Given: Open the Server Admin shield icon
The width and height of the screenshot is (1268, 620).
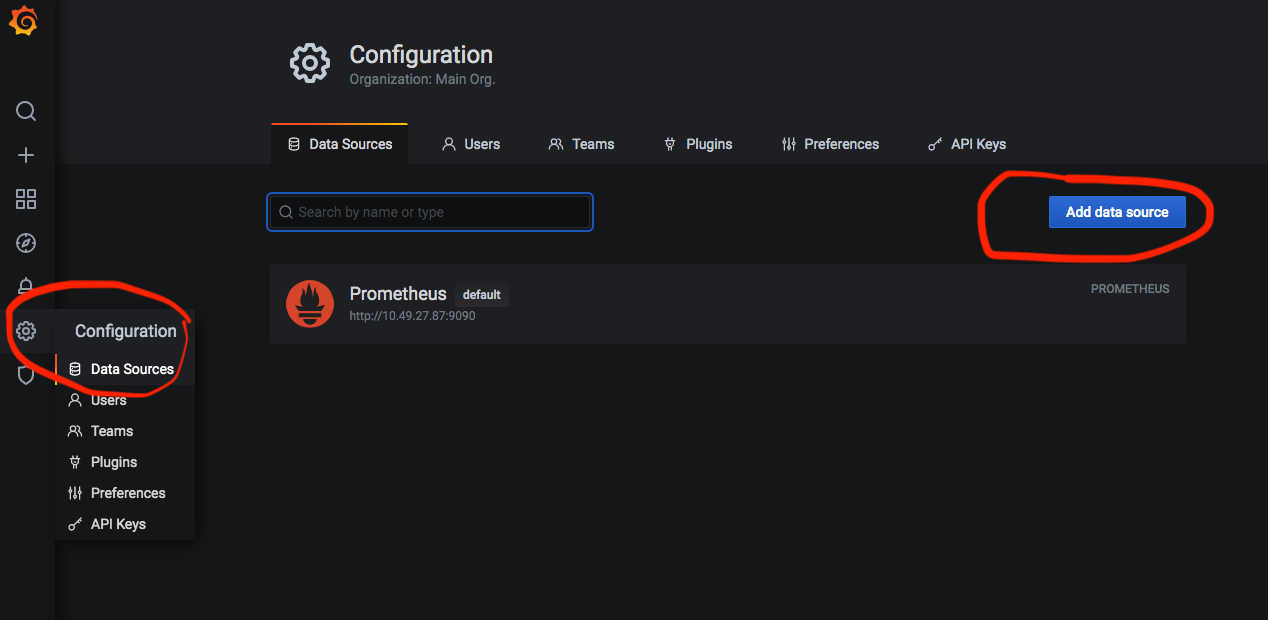Looking at the screenshot, I should (26, 375).
